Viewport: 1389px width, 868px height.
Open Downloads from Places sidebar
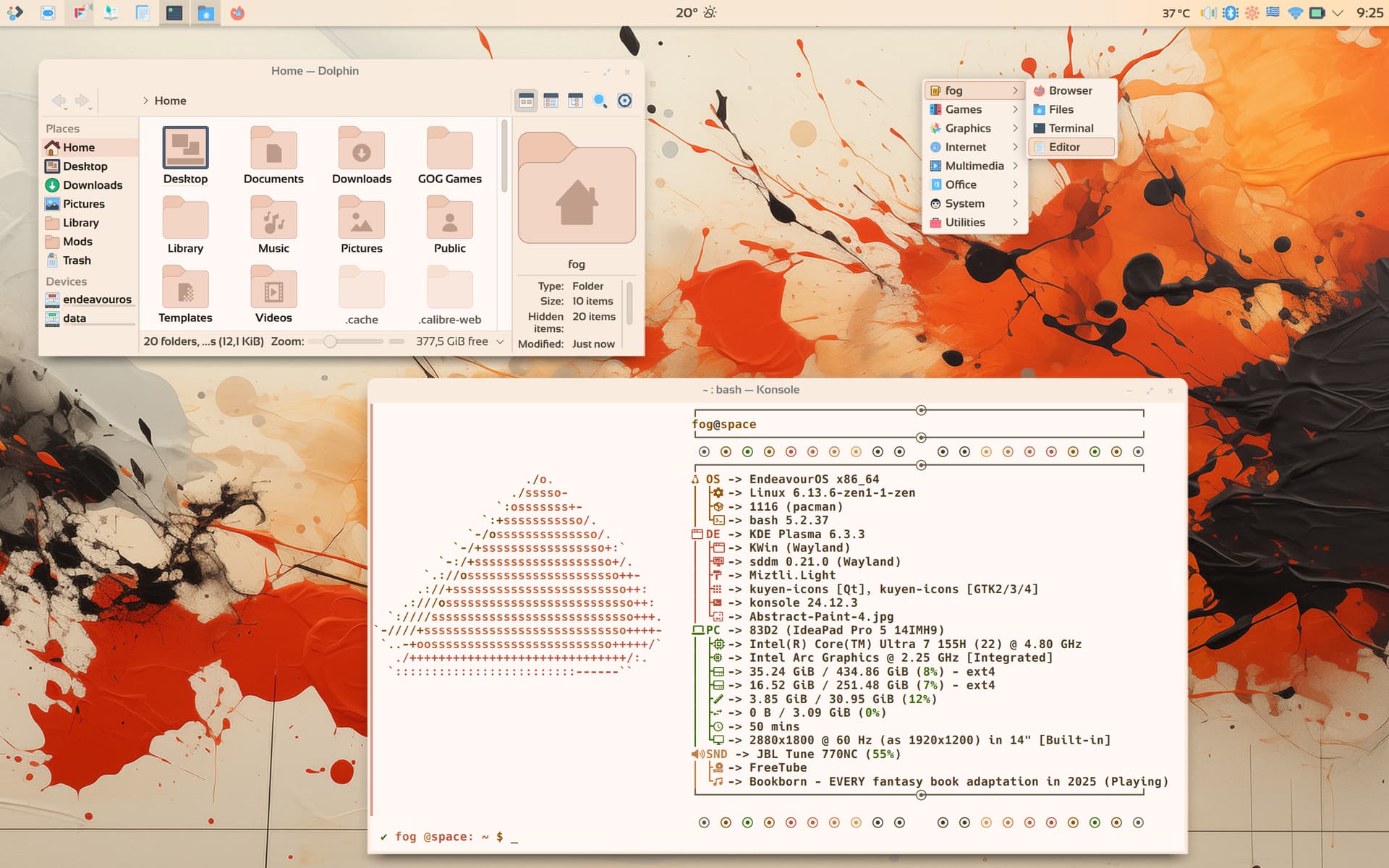pos(90,185)
